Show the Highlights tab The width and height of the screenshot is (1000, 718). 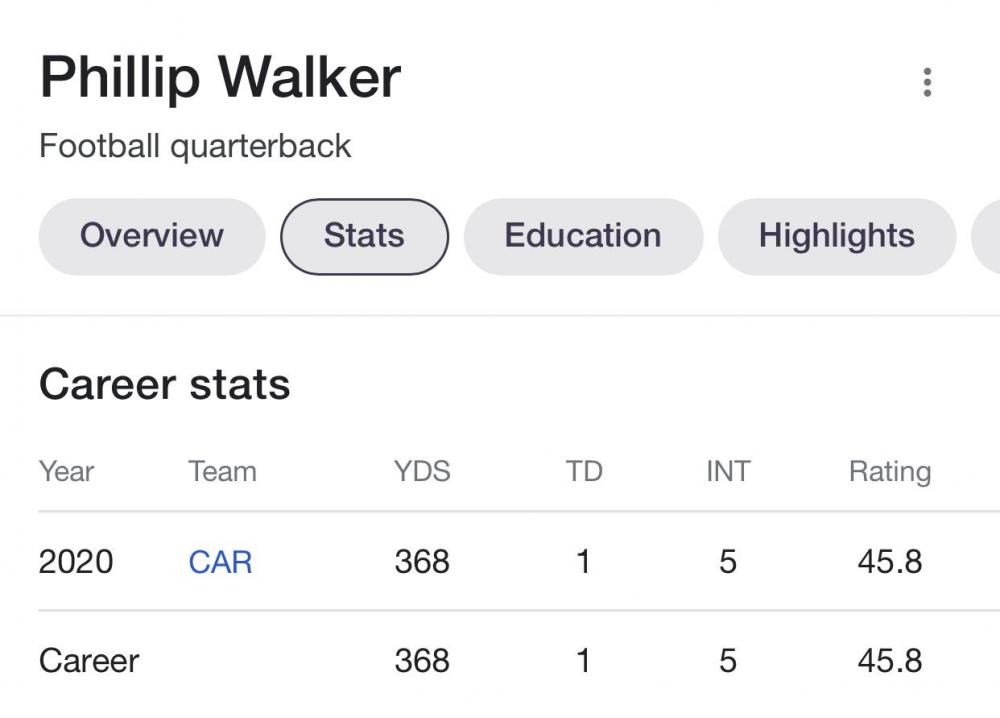836,236
